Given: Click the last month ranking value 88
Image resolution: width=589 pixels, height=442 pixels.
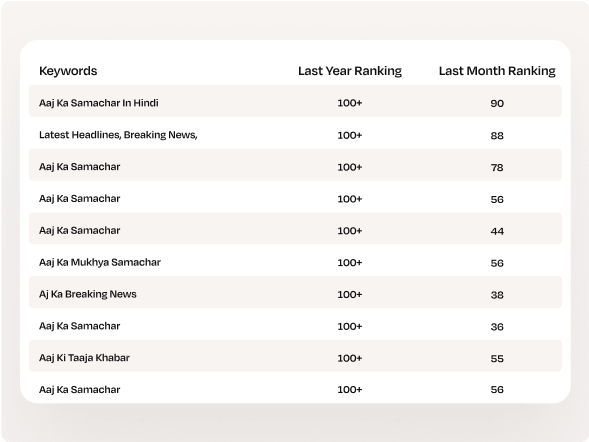Looking at the screenshot, I should click(x=497, y=135).
